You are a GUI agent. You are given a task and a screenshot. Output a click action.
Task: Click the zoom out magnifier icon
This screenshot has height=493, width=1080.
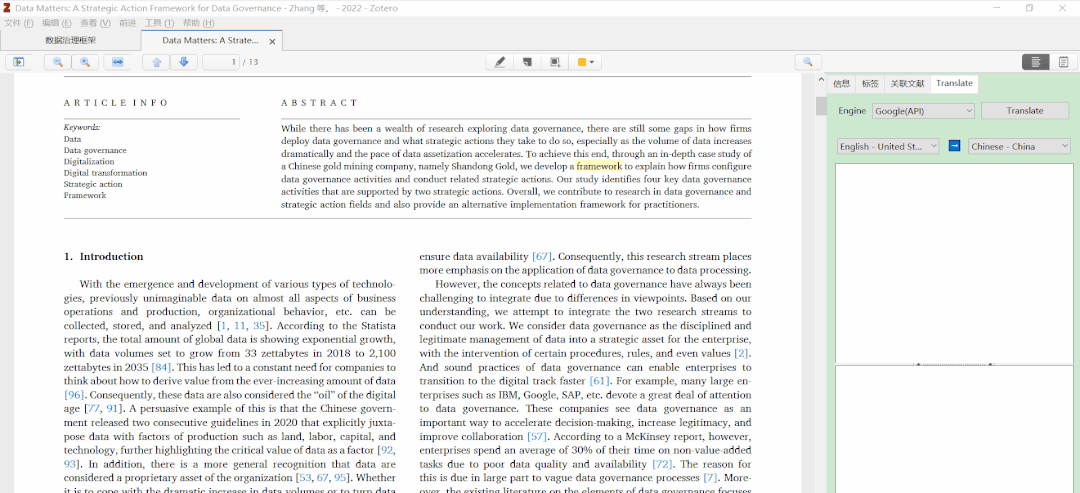pos(58,62)
